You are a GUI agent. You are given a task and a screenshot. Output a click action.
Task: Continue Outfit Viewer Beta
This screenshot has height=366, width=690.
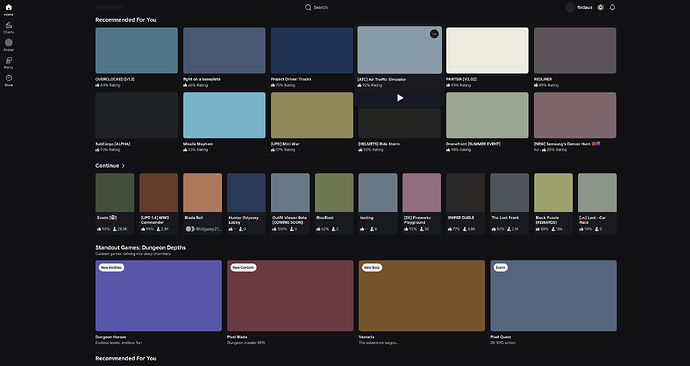(290, 203)
